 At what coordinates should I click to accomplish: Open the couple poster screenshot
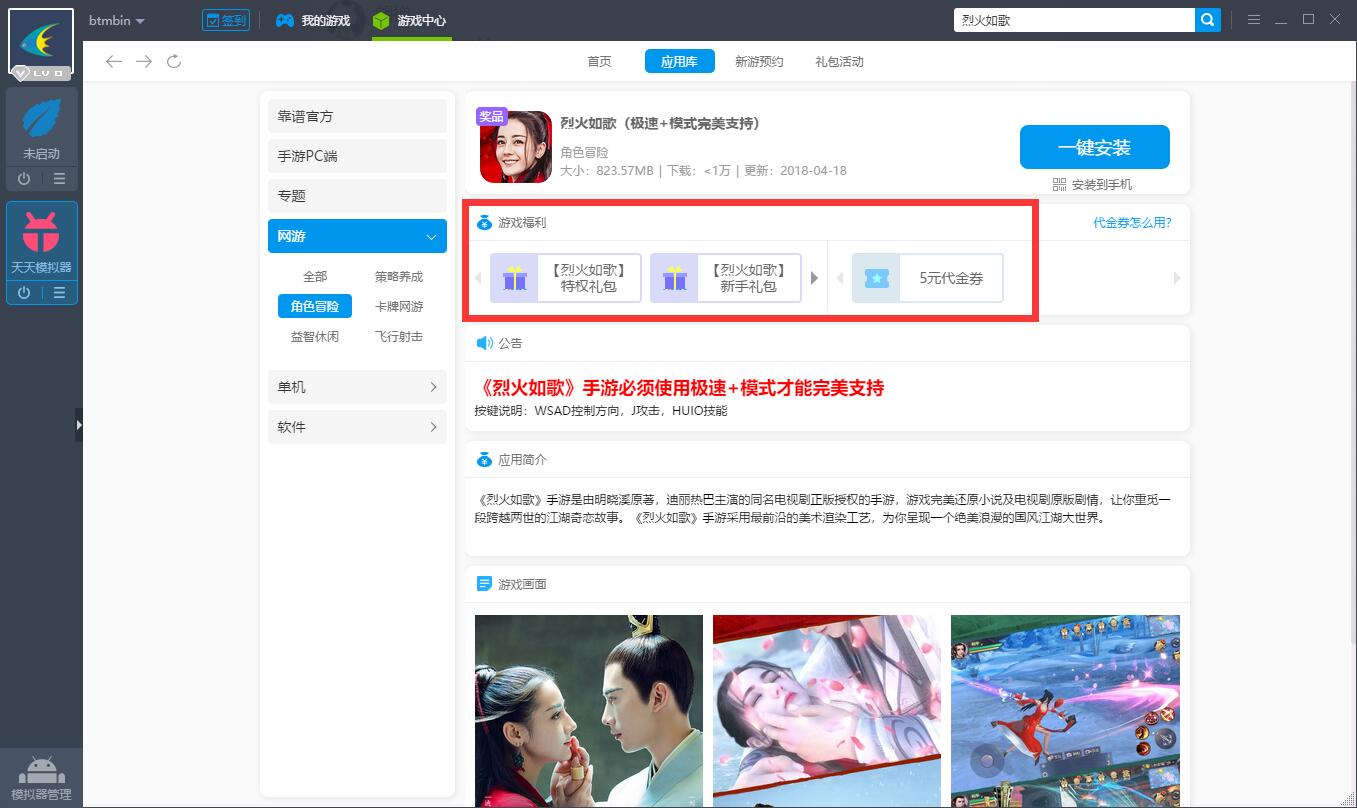coord(589,711)
